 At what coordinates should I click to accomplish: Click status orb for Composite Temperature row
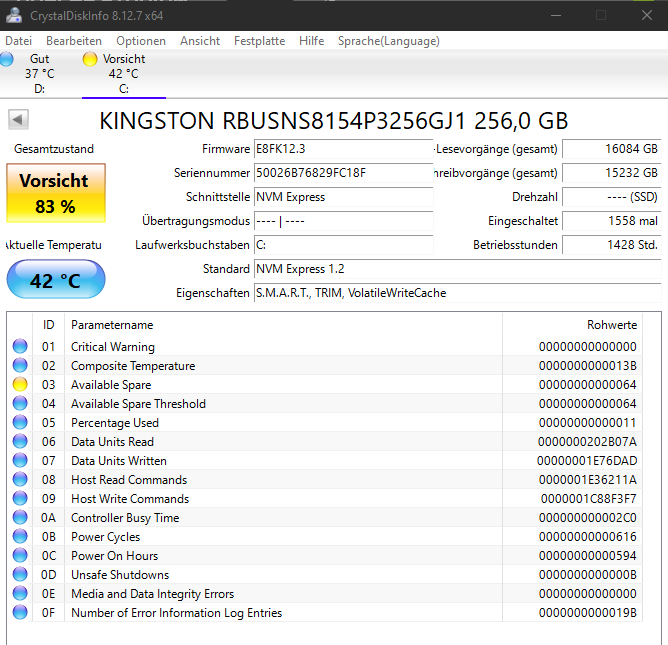(x=20, y=365)
